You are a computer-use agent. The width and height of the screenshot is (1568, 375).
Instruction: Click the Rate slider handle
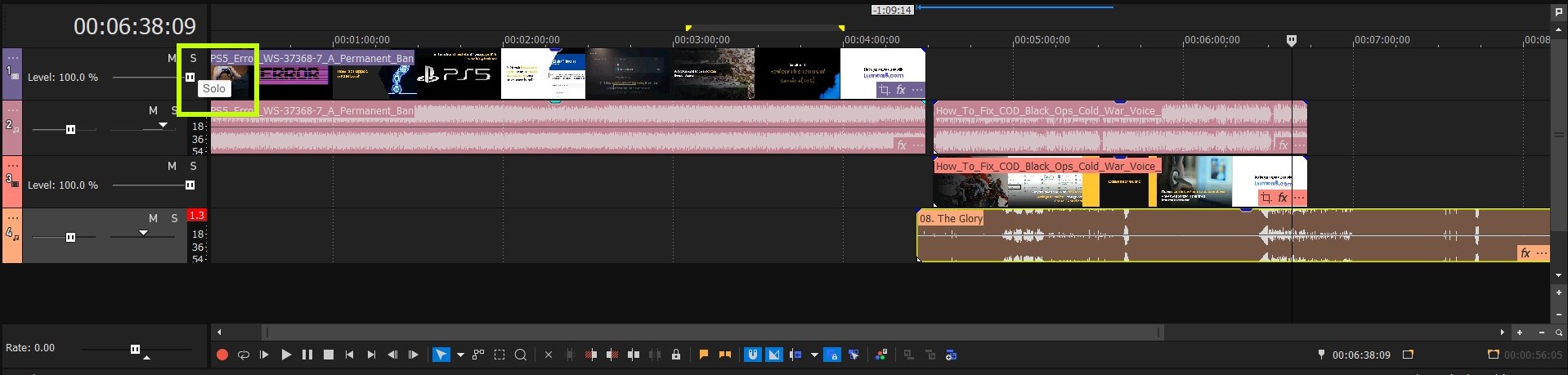tap(136, 349)
